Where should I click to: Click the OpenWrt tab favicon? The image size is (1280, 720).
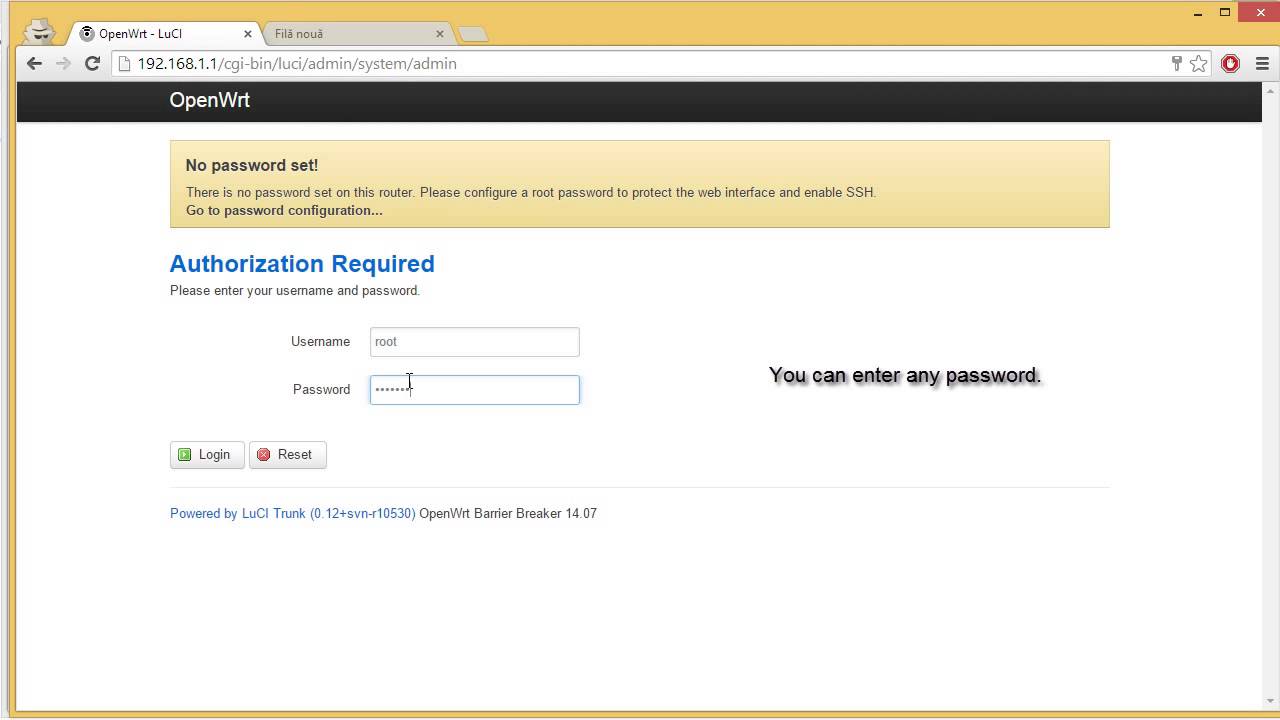[87, 33]
